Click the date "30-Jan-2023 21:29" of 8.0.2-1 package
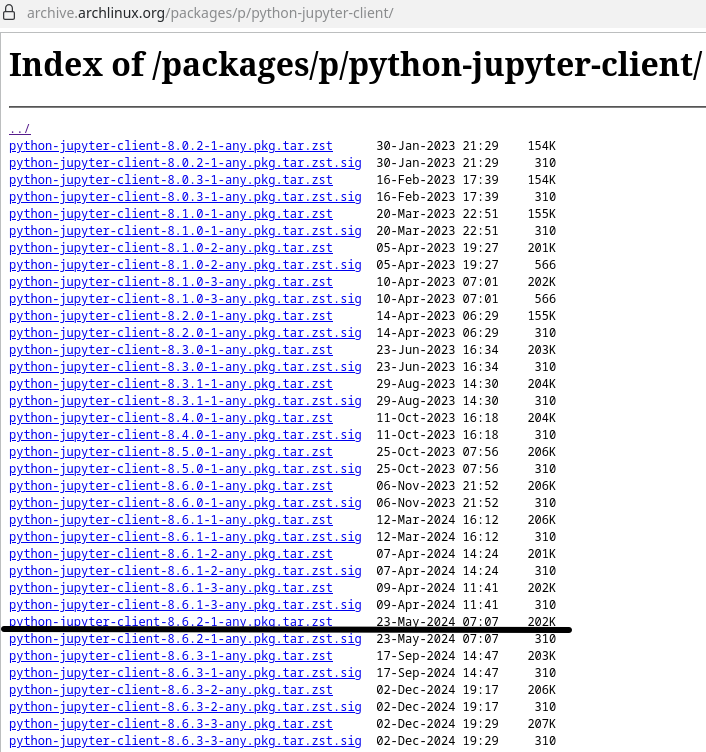706x752 pixels. 437,146
